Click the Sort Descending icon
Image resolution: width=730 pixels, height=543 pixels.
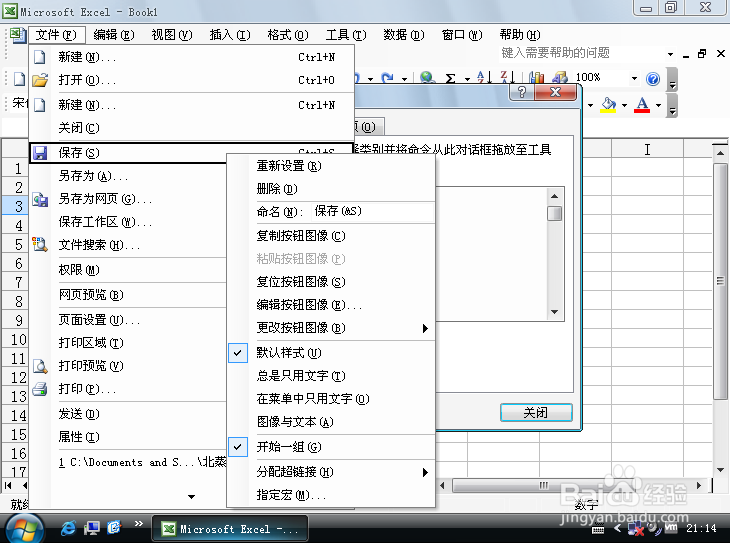(507, 77)
